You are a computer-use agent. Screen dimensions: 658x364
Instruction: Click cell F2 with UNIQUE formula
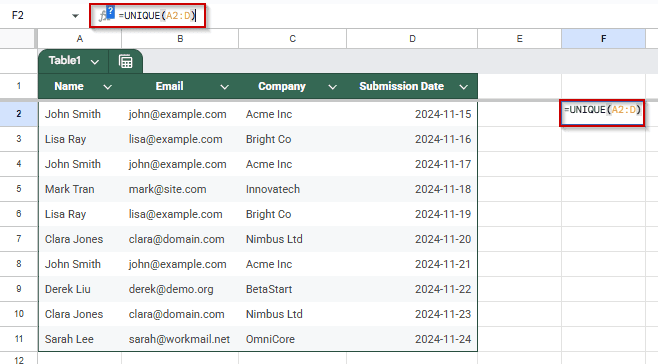coord(602,113)
